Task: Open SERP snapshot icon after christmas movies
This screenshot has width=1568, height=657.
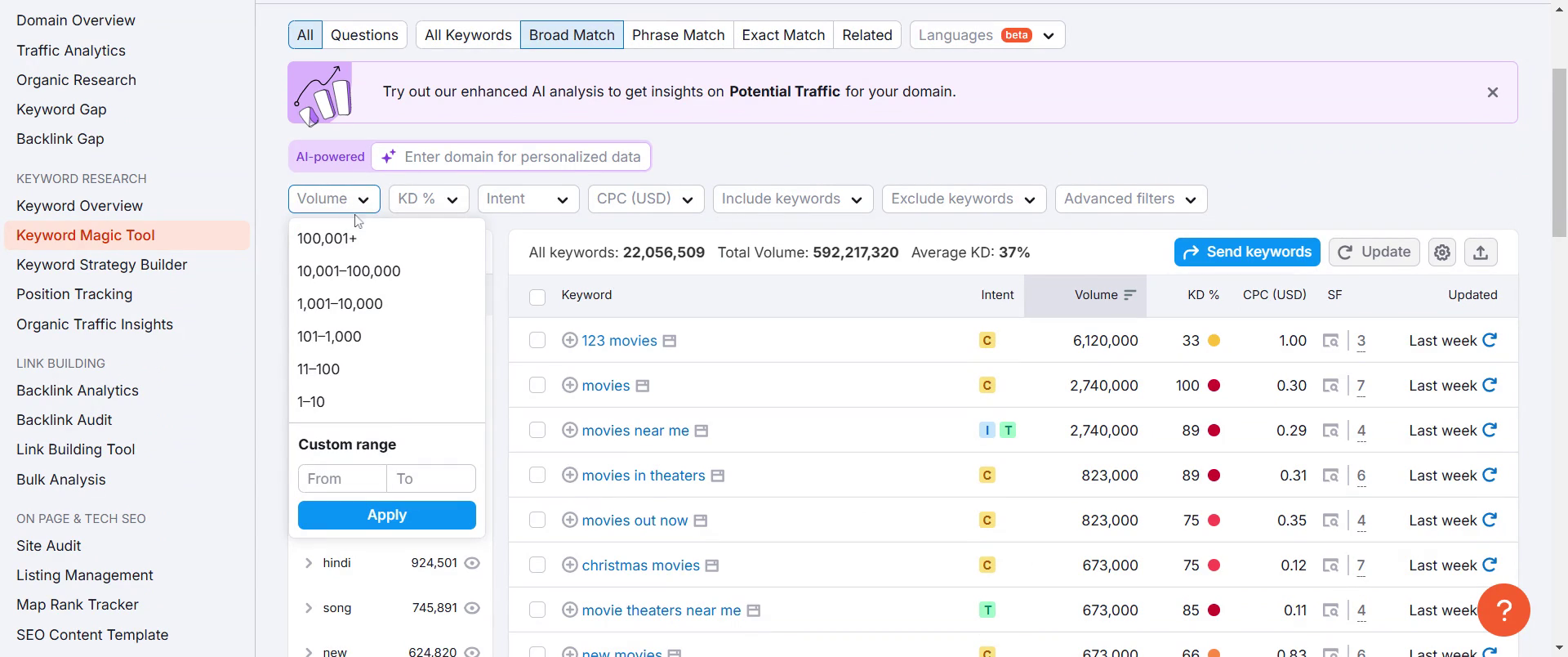Action: point(712,565)
